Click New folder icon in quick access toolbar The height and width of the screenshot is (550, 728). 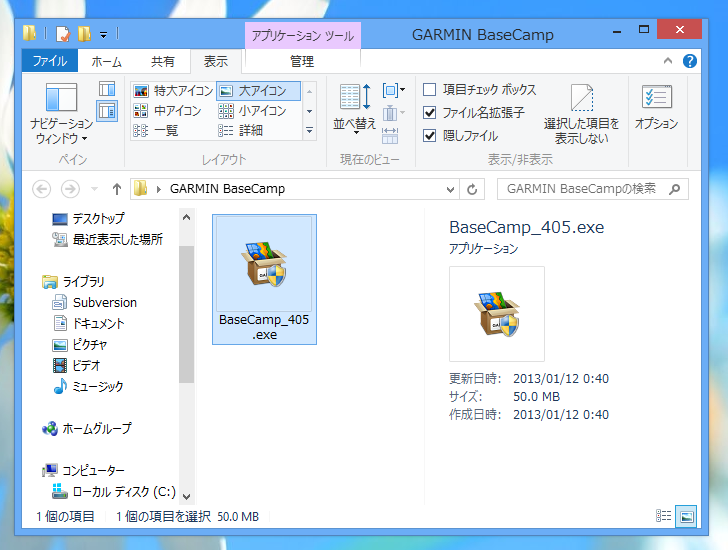[84, 34]
